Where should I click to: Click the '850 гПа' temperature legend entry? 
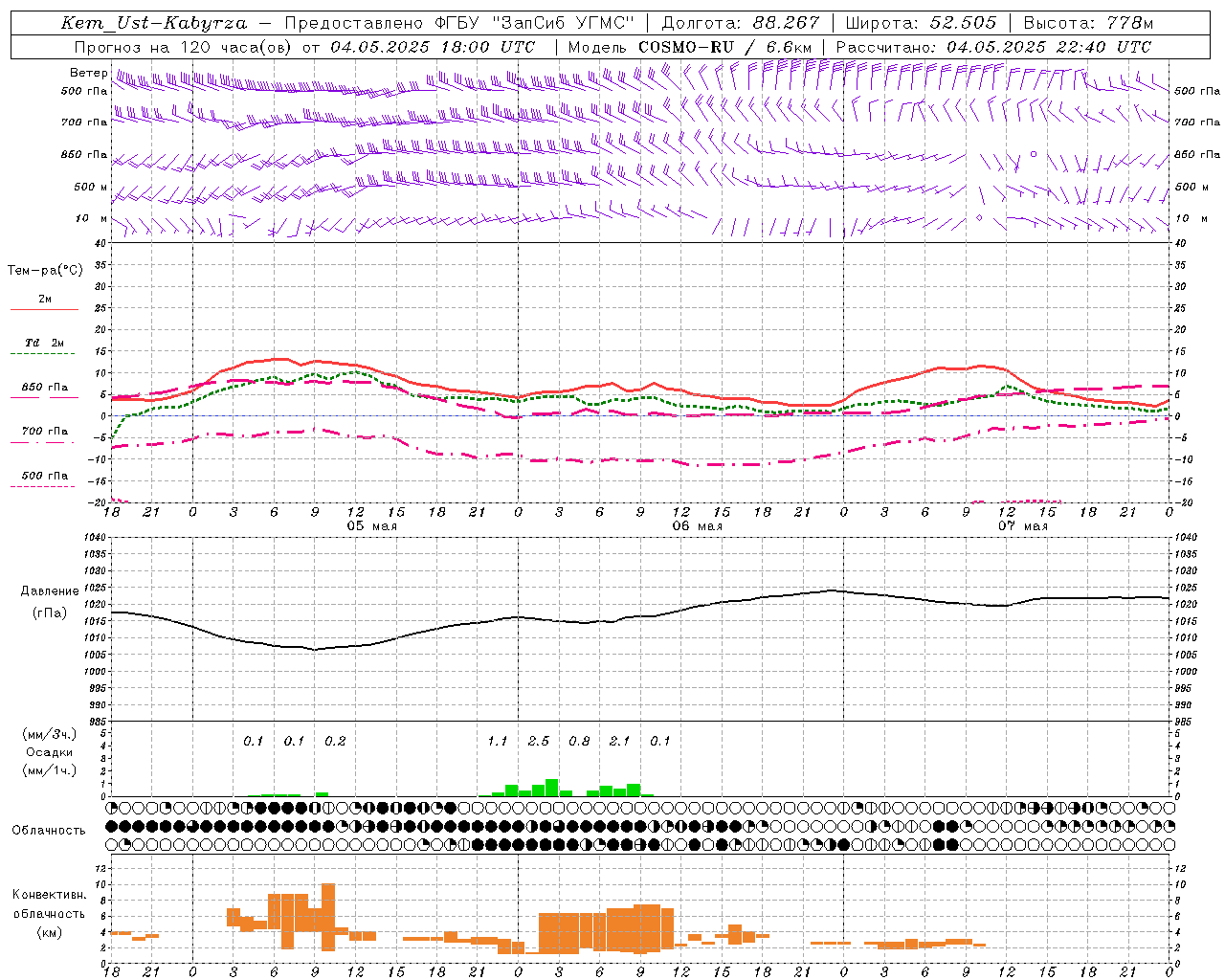(45, 388)
